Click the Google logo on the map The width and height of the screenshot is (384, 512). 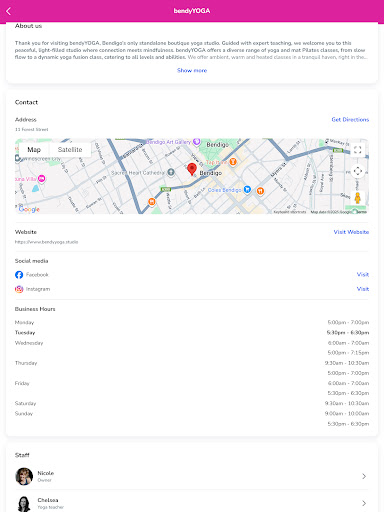[x=29, y=209]
